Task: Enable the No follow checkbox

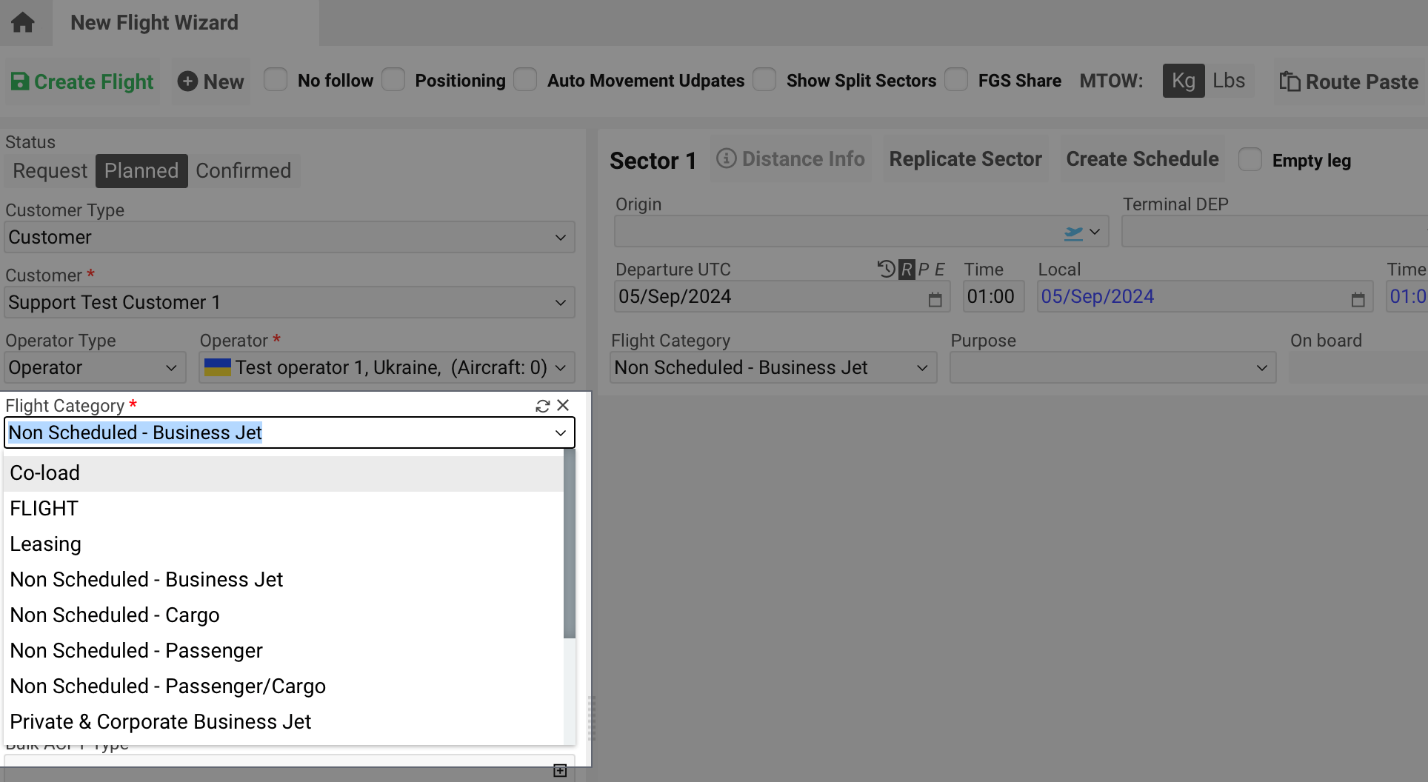Action: pyautogui.click(x=275, y=78)
